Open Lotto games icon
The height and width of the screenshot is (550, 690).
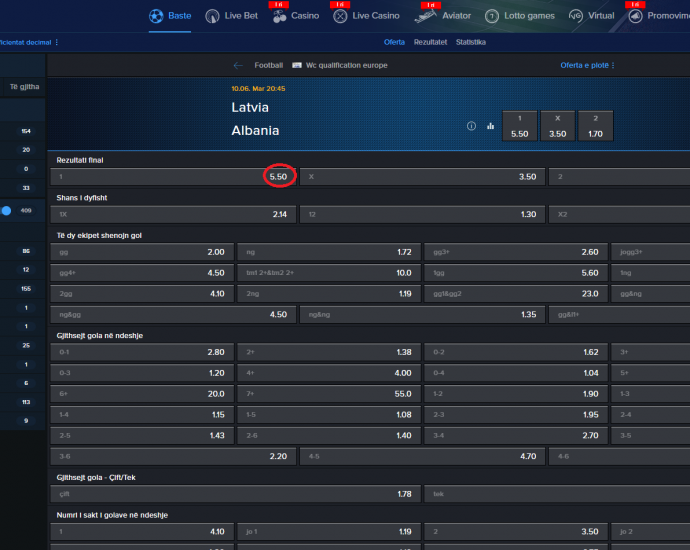tap(492, 16)
